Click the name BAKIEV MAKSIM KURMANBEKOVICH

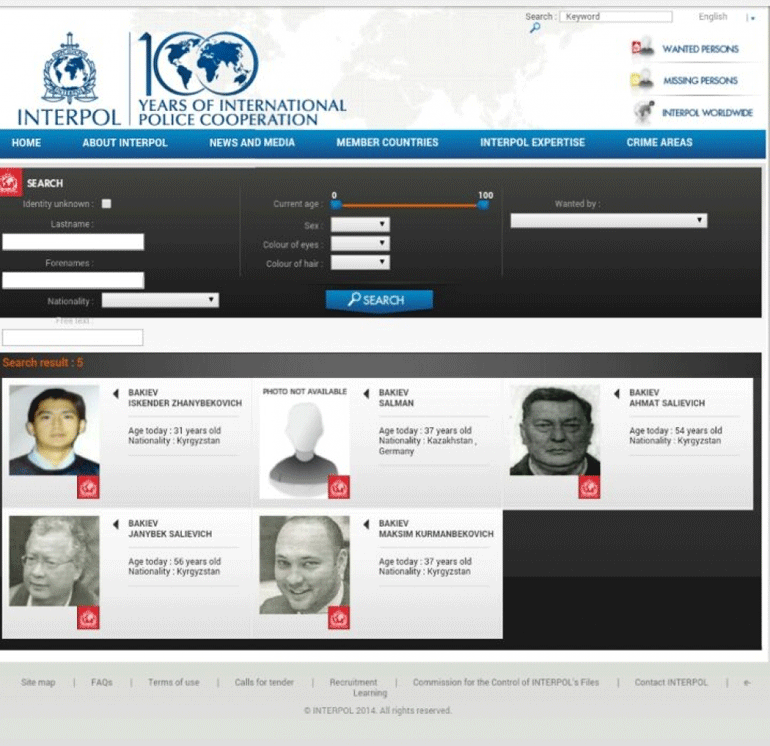[x=436, y=528]
